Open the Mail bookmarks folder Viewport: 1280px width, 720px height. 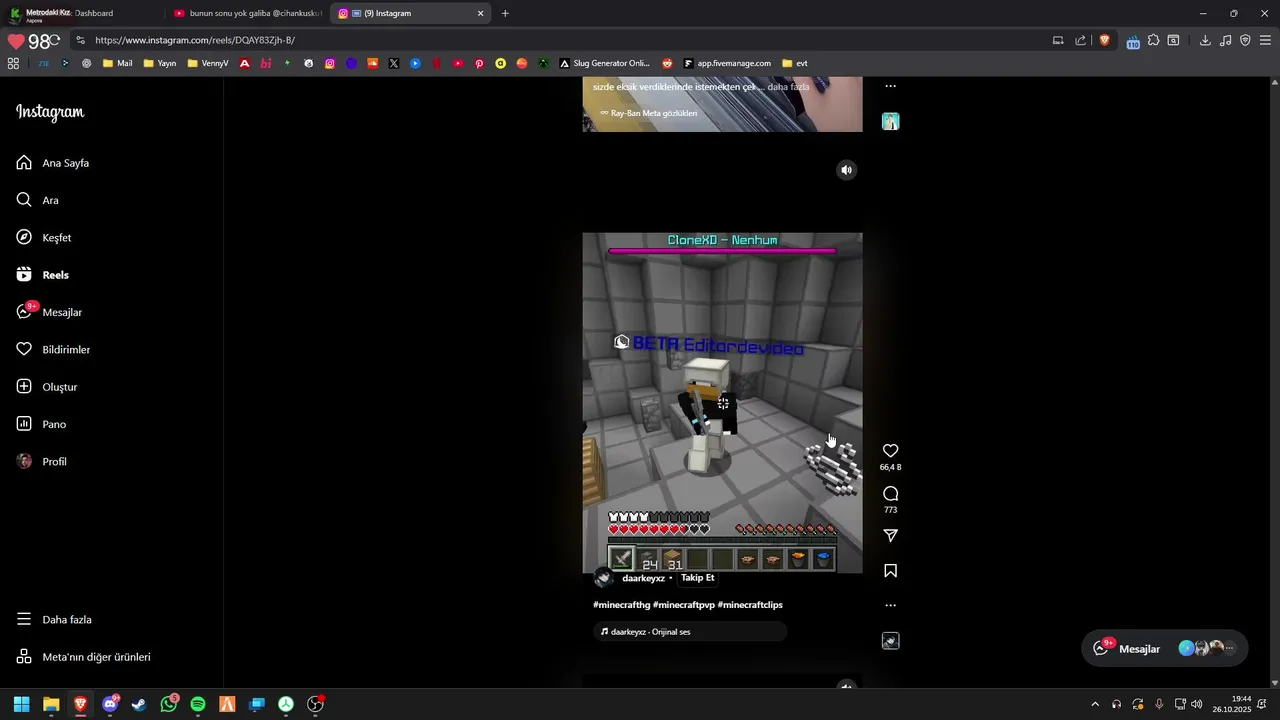pyautogui.click(x=117, y=63)
